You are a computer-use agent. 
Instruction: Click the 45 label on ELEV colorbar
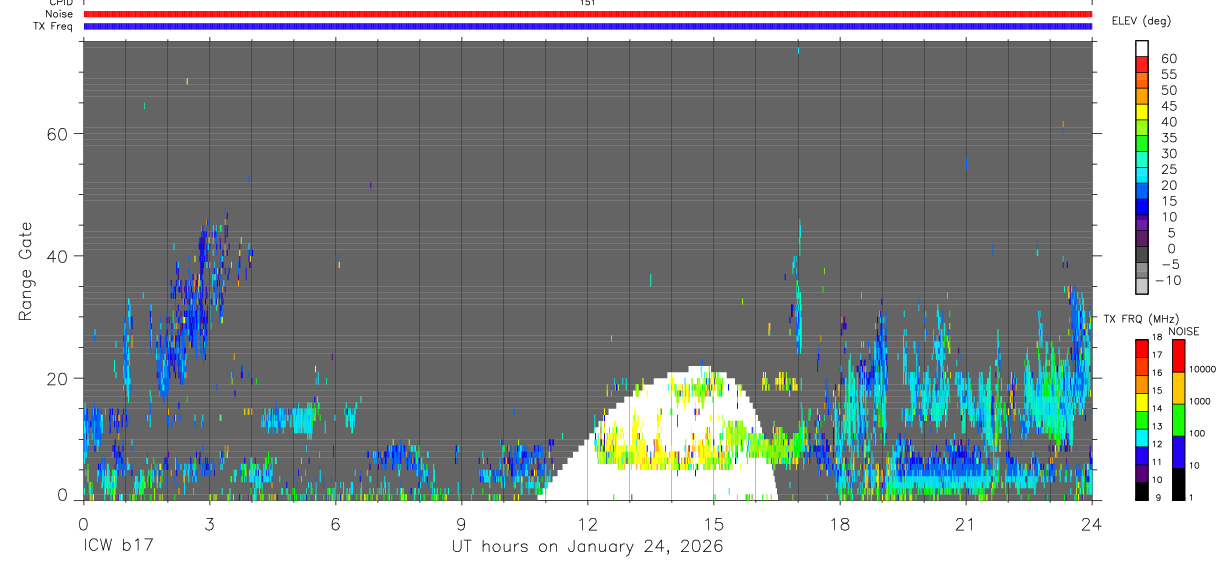click(1168, 106)
